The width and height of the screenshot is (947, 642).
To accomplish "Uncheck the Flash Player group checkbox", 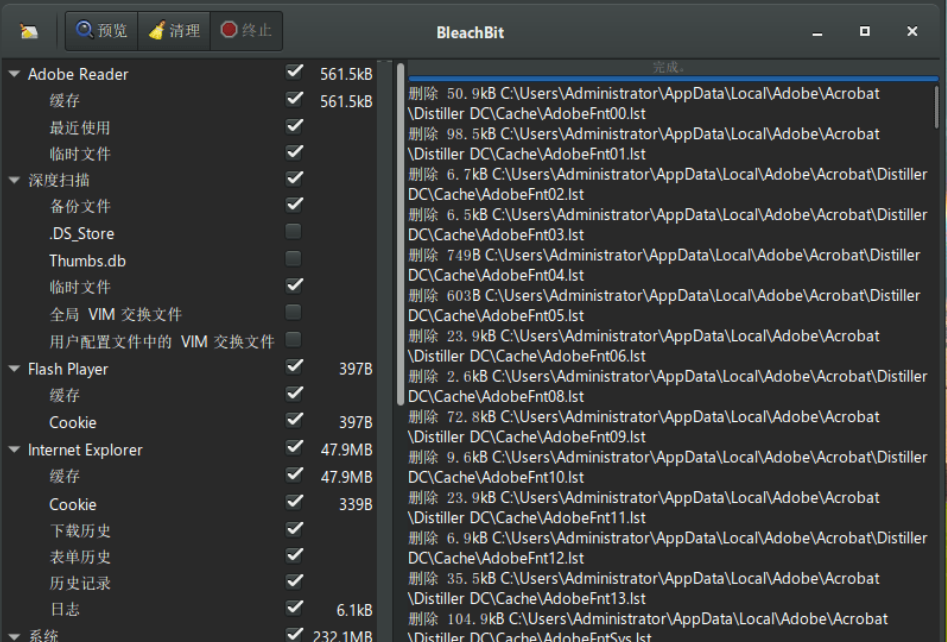I will click(294, 367).
